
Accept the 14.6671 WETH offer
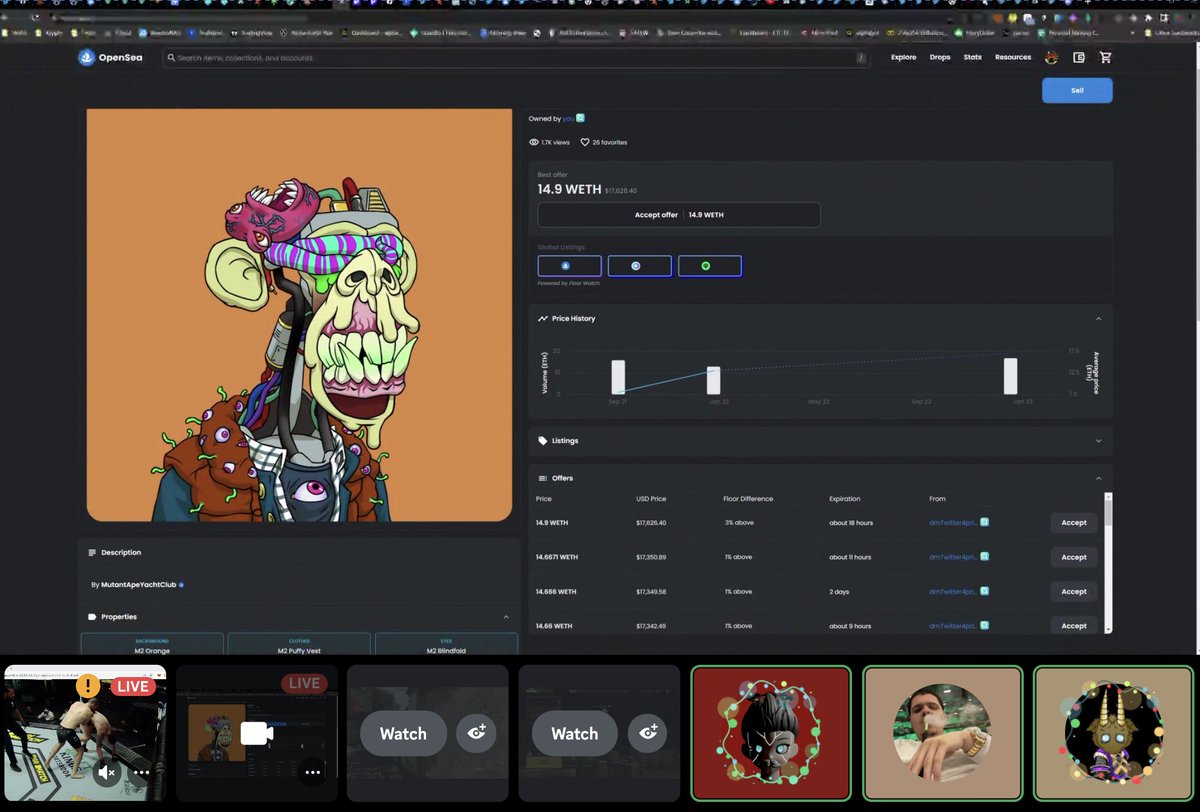coord(1074,557)
